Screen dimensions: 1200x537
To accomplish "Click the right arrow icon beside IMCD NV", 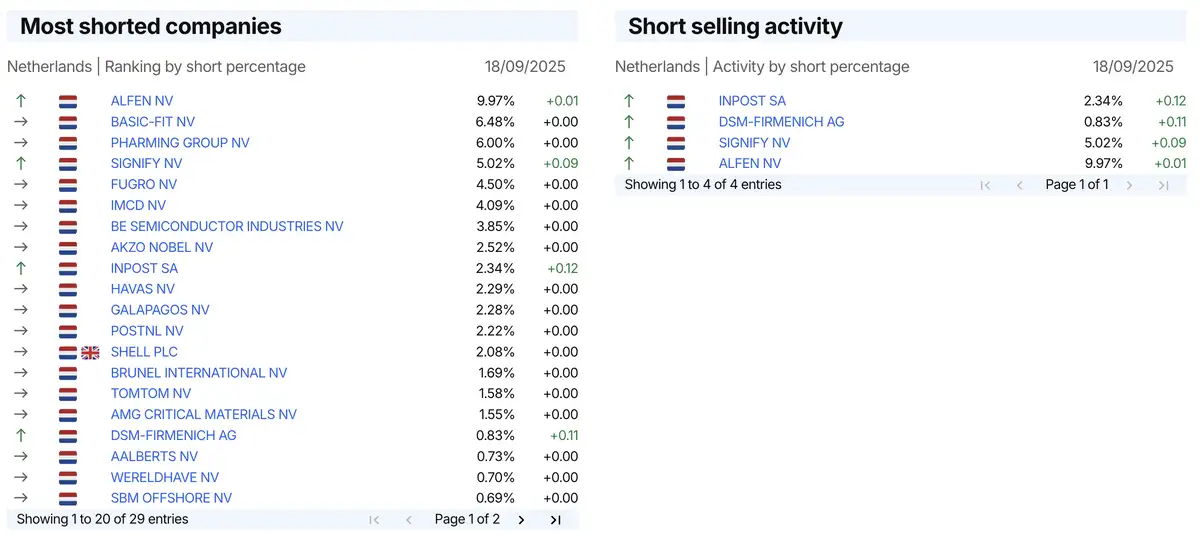I will pyautogui.click(x=21, y=206).
